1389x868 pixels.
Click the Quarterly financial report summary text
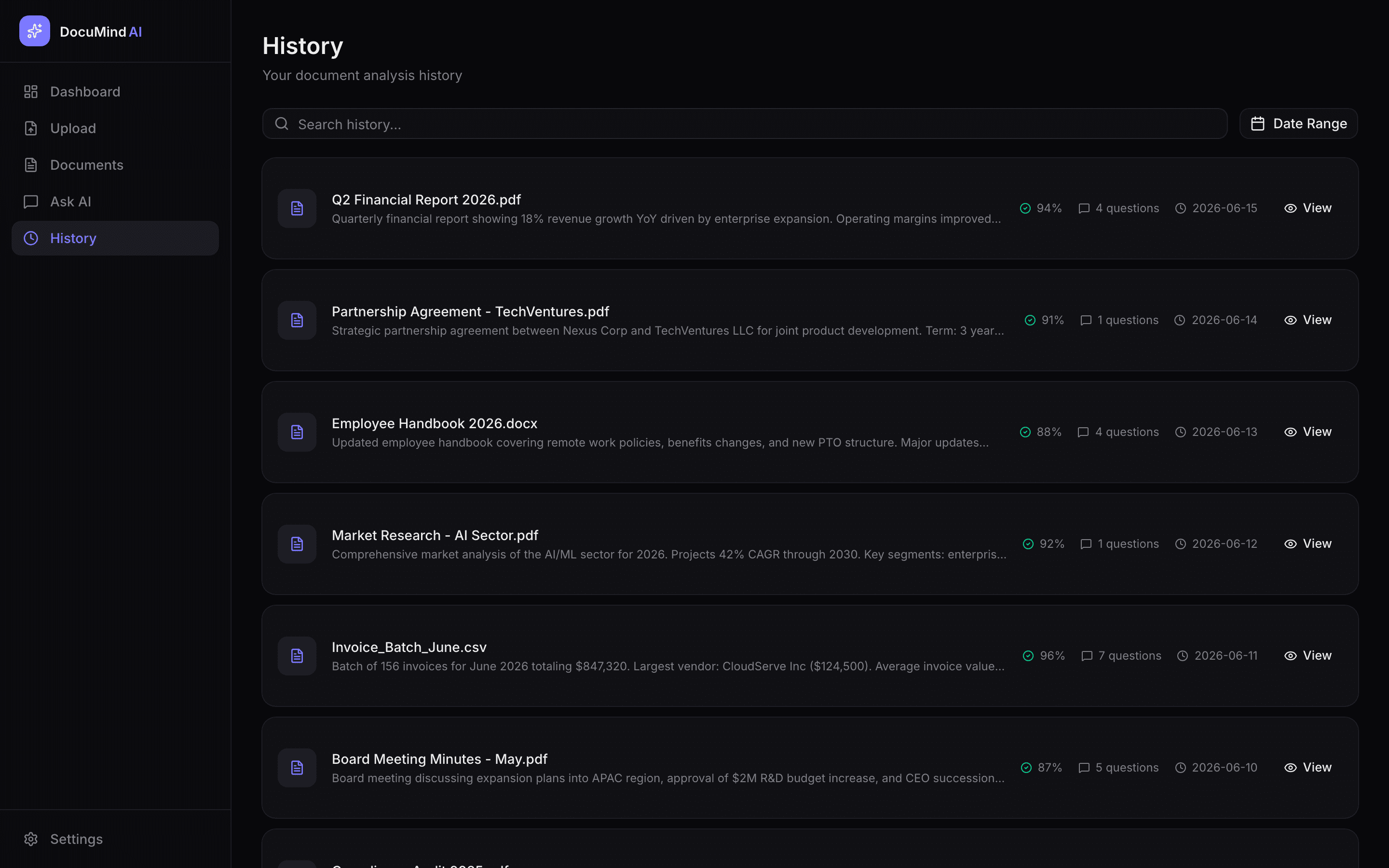pyautogui.click(x=667, y=219)
